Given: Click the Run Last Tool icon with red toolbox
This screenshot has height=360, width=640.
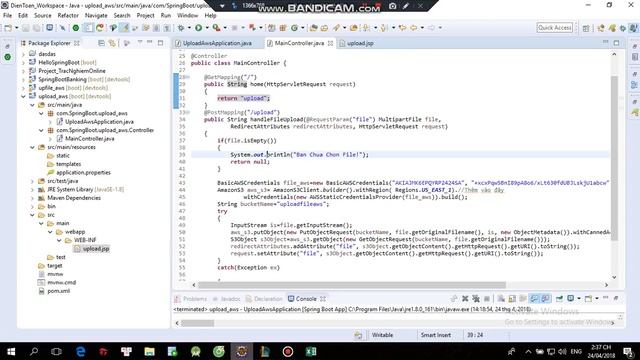Looking at the screenshot, I should 216,28.
